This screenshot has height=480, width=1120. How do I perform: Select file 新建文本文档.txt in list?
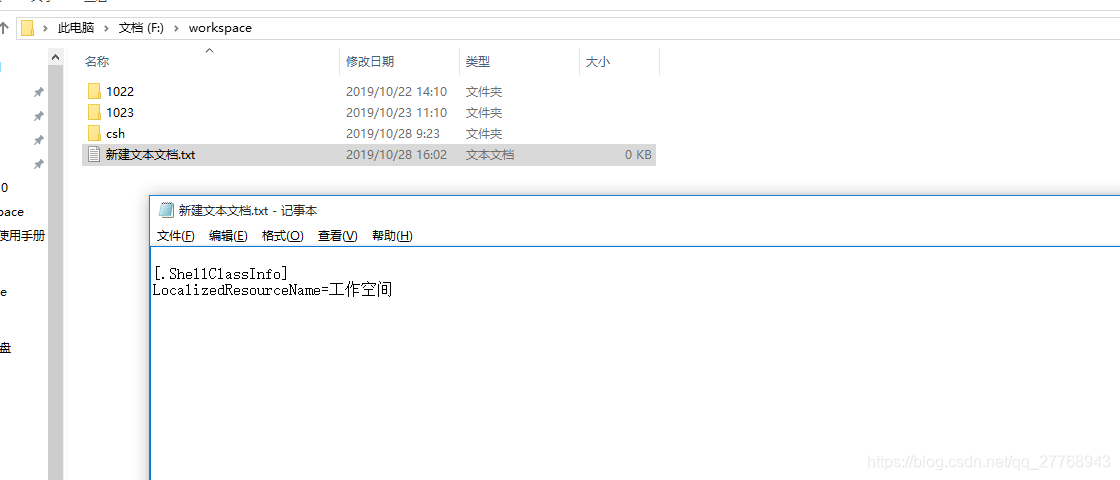point(150,154)
